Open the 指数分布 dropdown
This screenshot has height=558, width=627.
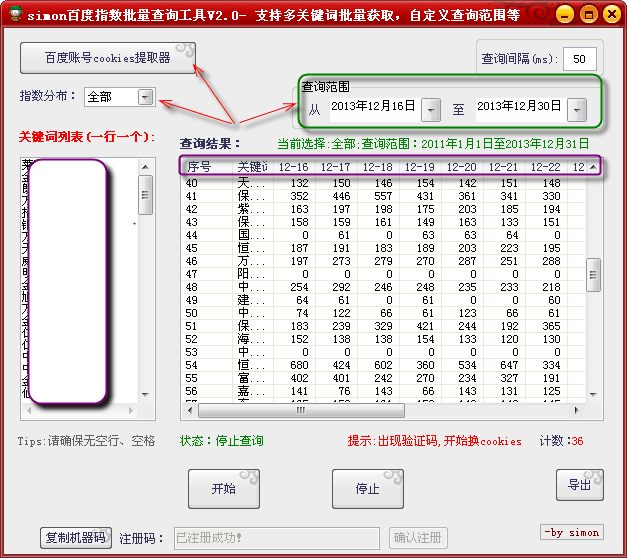coord(145,96)
